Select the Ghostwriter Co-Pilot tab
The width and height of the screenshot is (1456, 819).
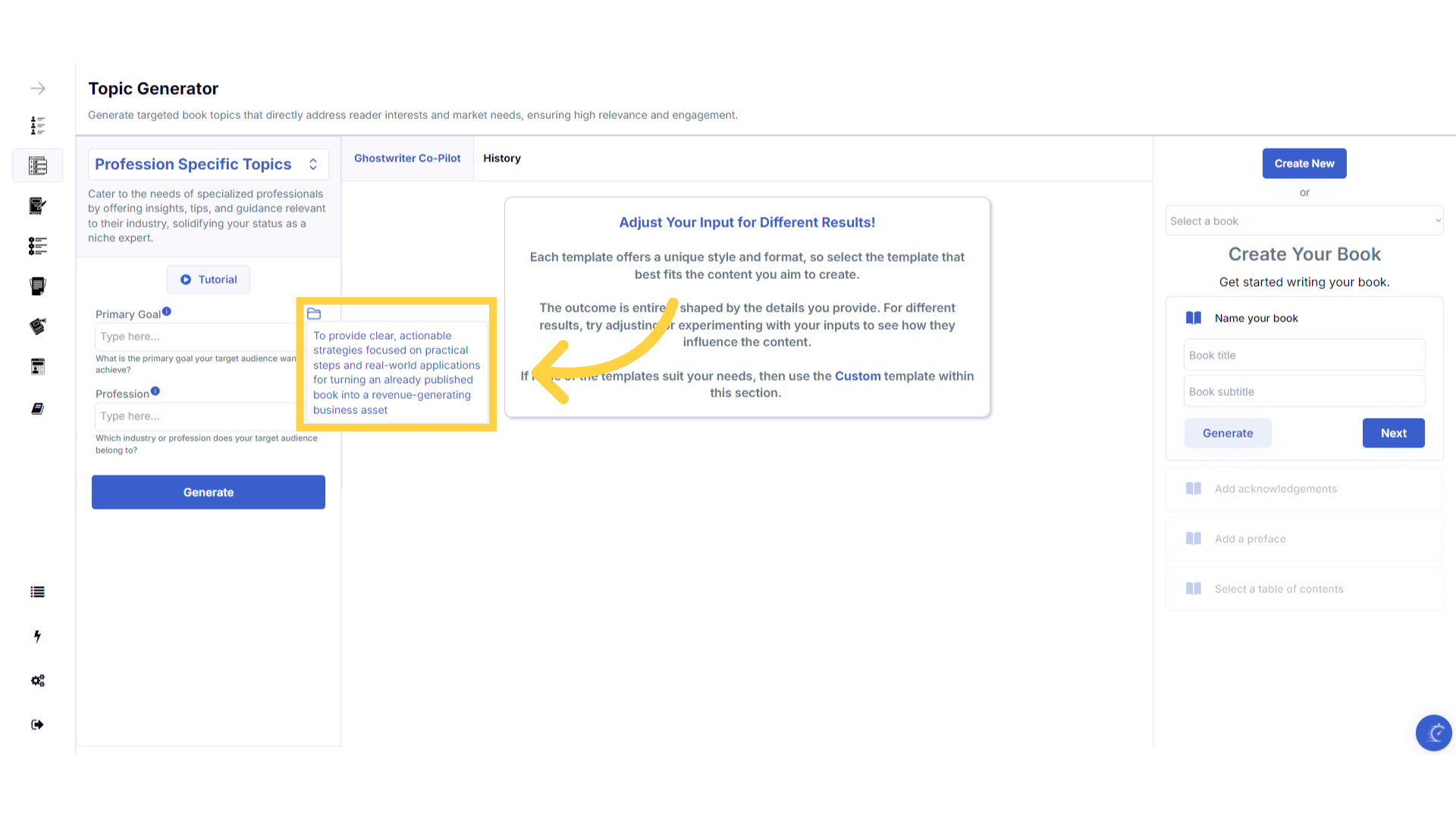click(x=407, y=158)
